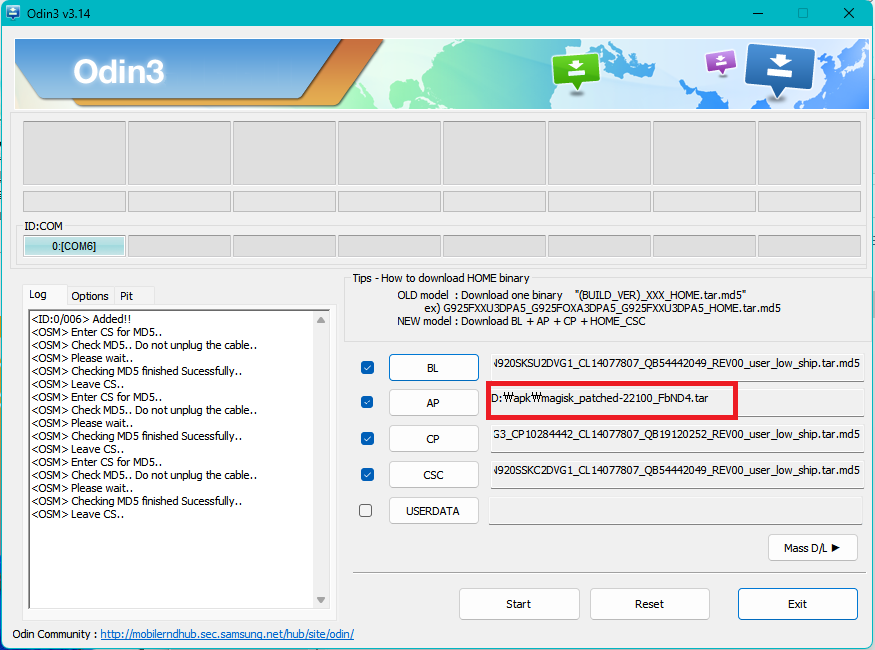Click the last '<OSM> Leave CS..' log line
This screenshot has height=650, width=875.
point(78,514)
